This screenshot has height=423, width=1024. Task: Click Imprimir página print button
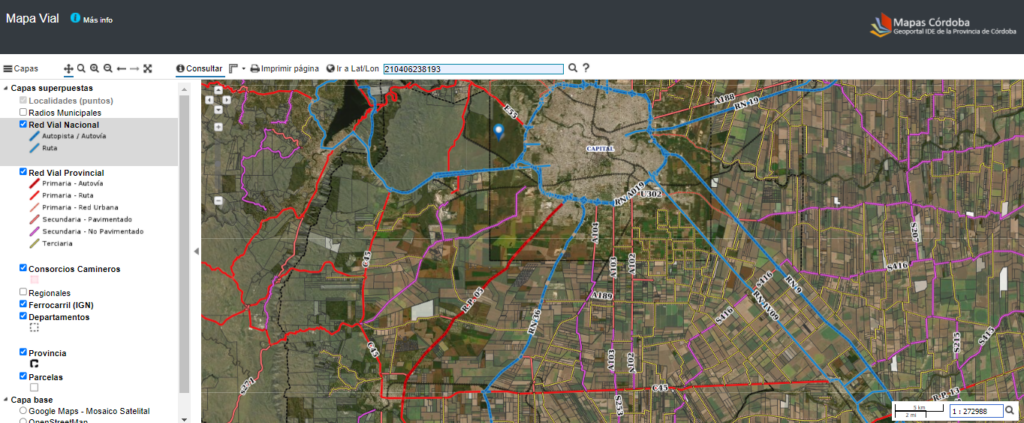click(285, 69)
